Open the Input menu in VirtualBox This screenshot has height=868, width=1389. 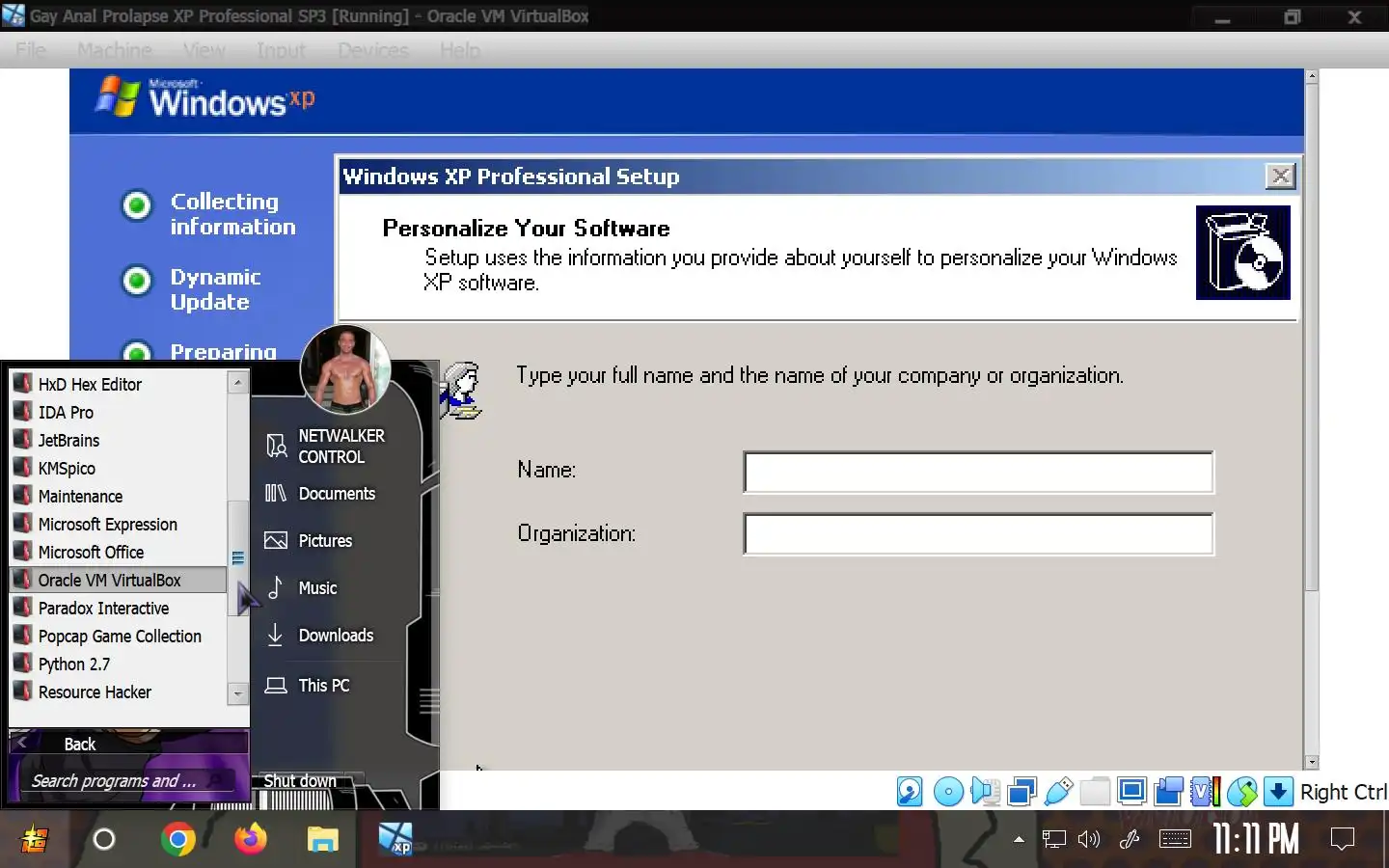pyautogui.click(x=281, y=50)
